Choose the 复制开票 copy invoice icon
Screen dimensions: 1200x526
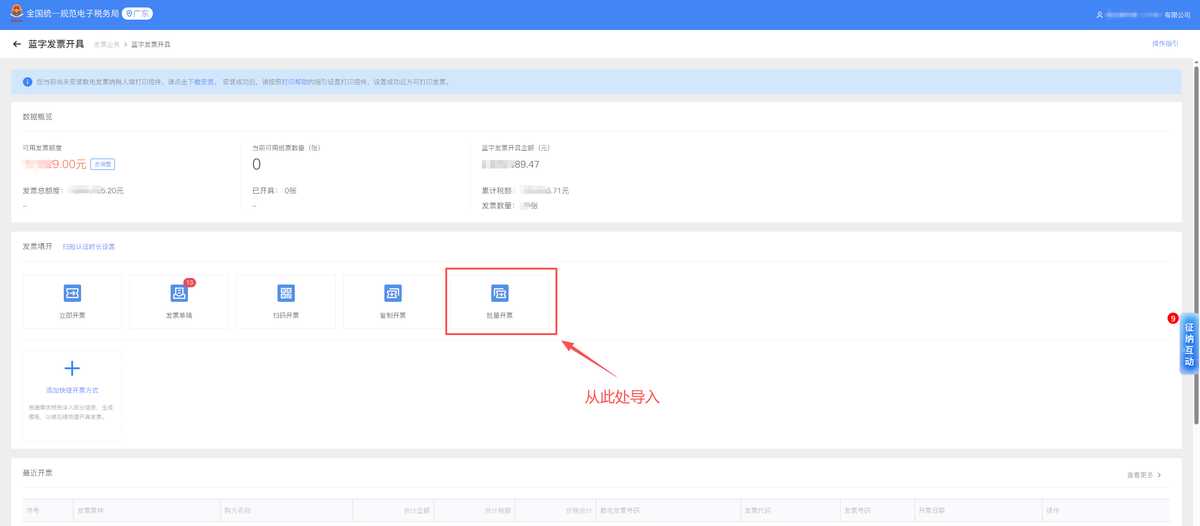[393, 293]
